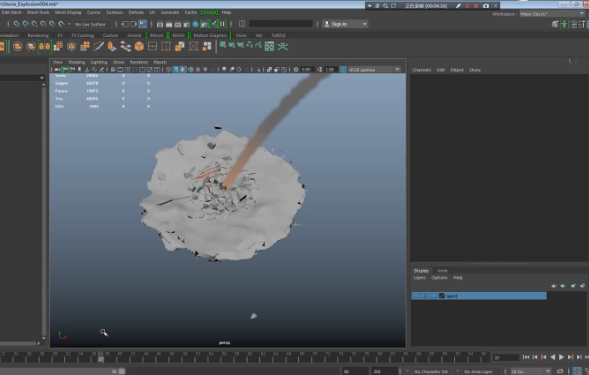The width and height of the screenshot is (589, 375).
Task: Click the bridge tool shelf icon
Action: click(x=166, y=46)
